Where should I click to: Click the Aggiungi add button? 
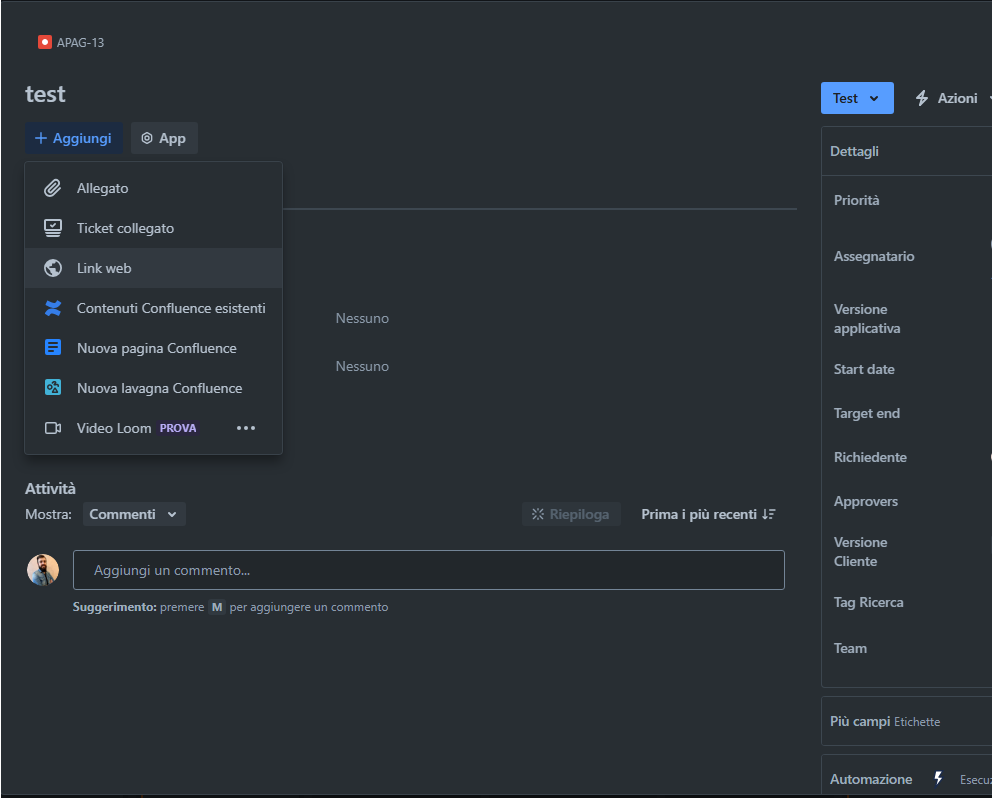click(74, 138)
